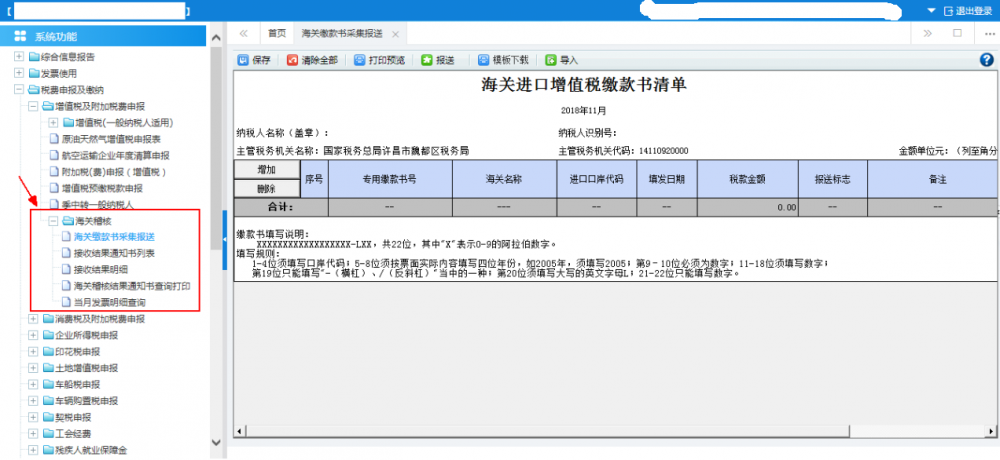1000x460 pixels.
Task: Click the form horizontal scrollbar left arrow
Action: tap(239, 432)
